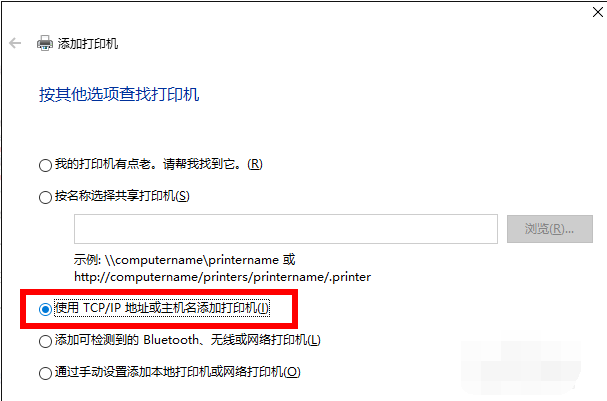Click the printer icon beside 添加打印机
This screenshot has height=401, width=607.
click(x=45, y=43)
